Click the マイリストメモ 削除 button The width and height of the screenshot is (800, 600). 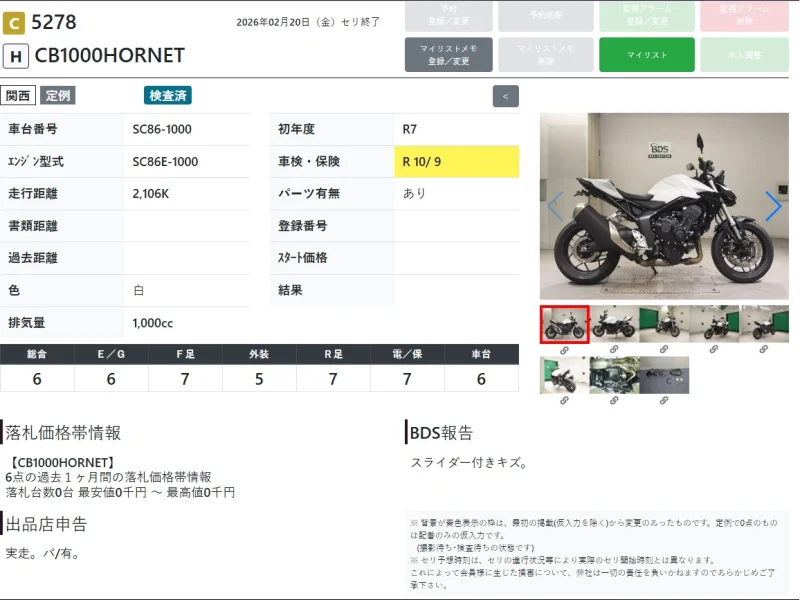[x=546, y=55]
